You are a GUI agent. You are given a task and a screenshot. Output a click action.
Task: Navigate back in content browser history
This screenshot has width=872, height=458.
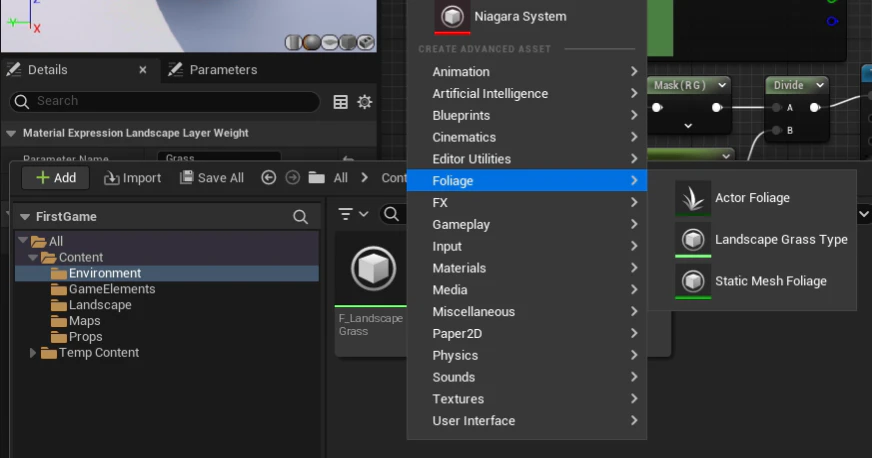[269, 177]
